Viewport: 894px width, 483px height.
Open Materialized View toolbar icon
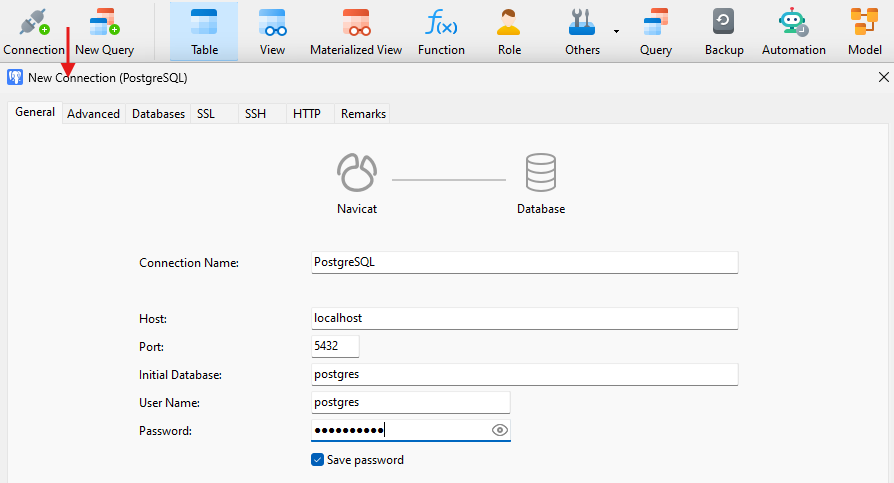(356, 32)
